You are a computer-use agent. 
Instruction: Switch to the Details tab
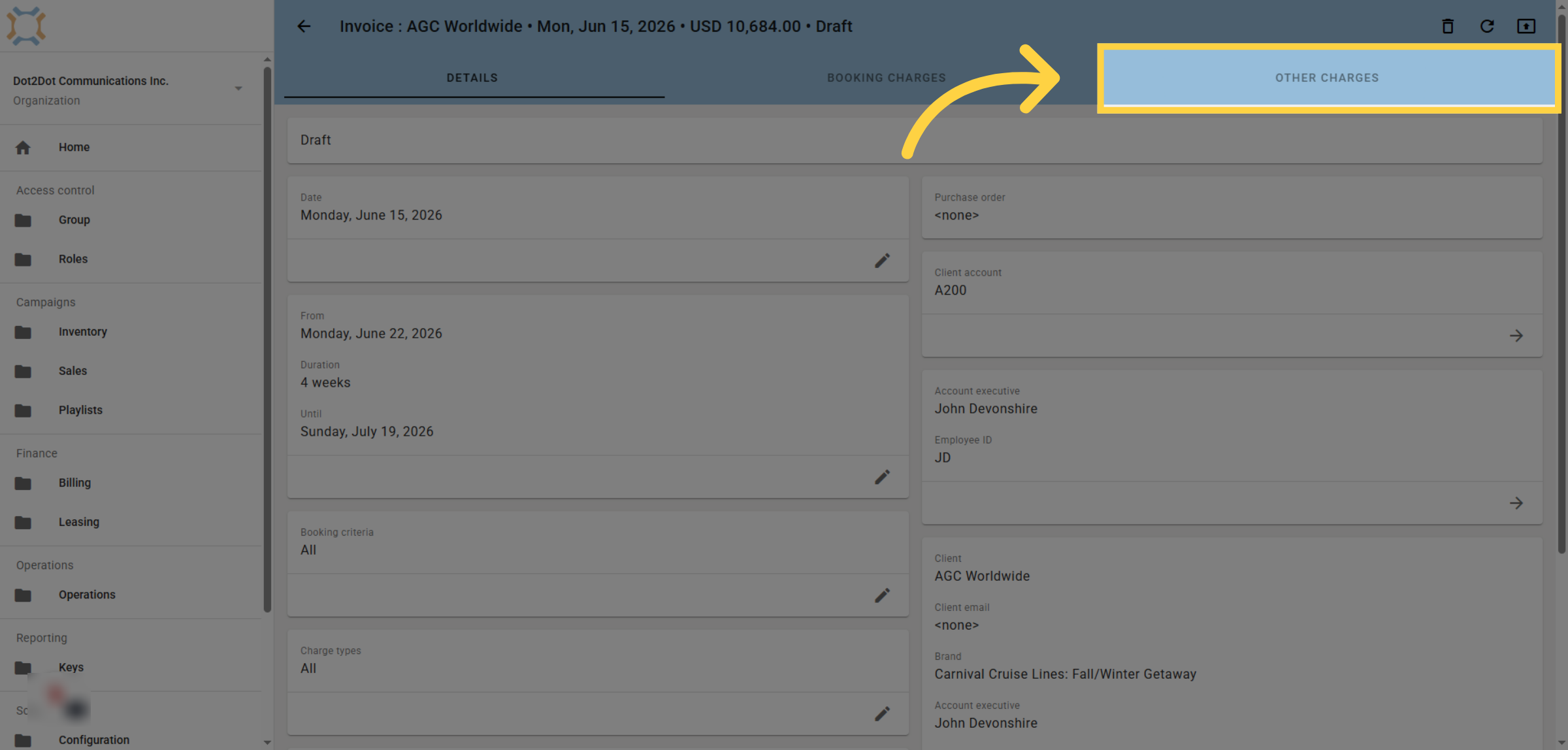pyautogui.click(x=472, y=78)
